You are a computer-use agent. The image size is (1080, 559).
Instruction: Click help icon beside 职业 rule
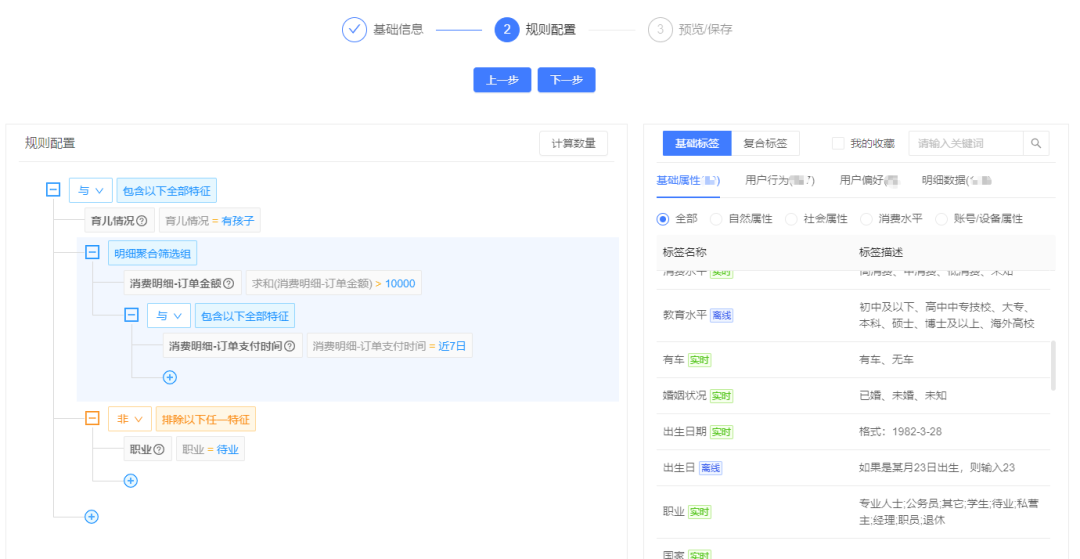pos(159,450)
